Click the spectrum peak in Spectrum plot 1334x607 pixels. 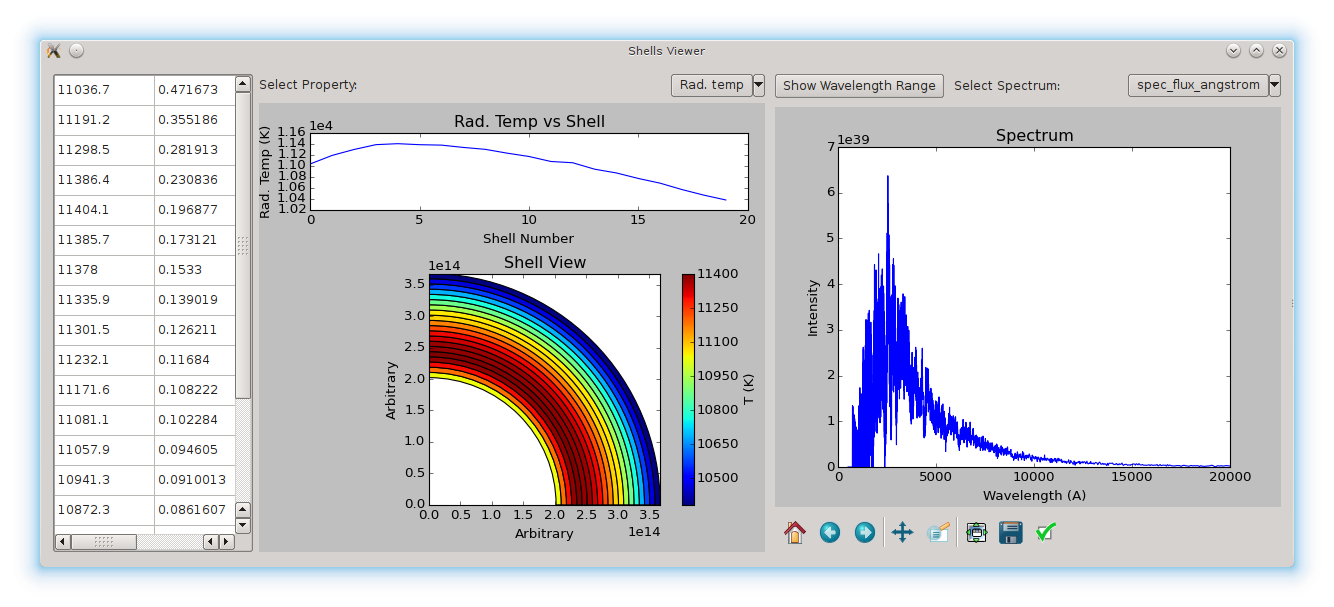887,177
